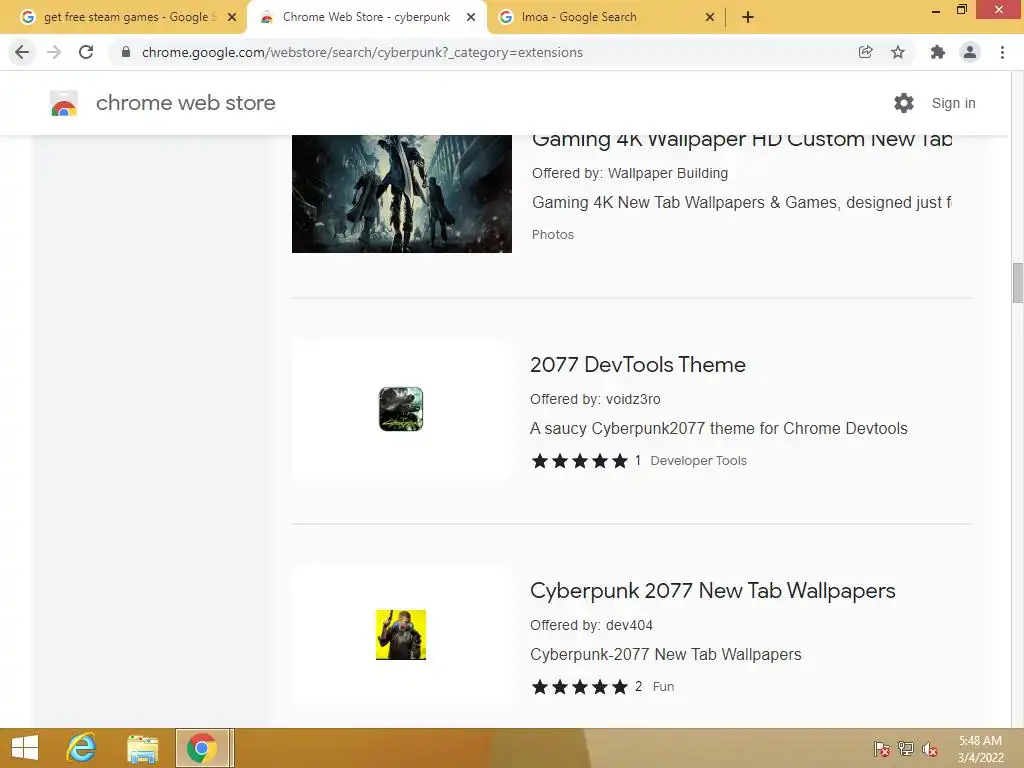This screenshot has width=1024, height=768.
Task: Go back with the browser back arrow
Action: [22, 52]
